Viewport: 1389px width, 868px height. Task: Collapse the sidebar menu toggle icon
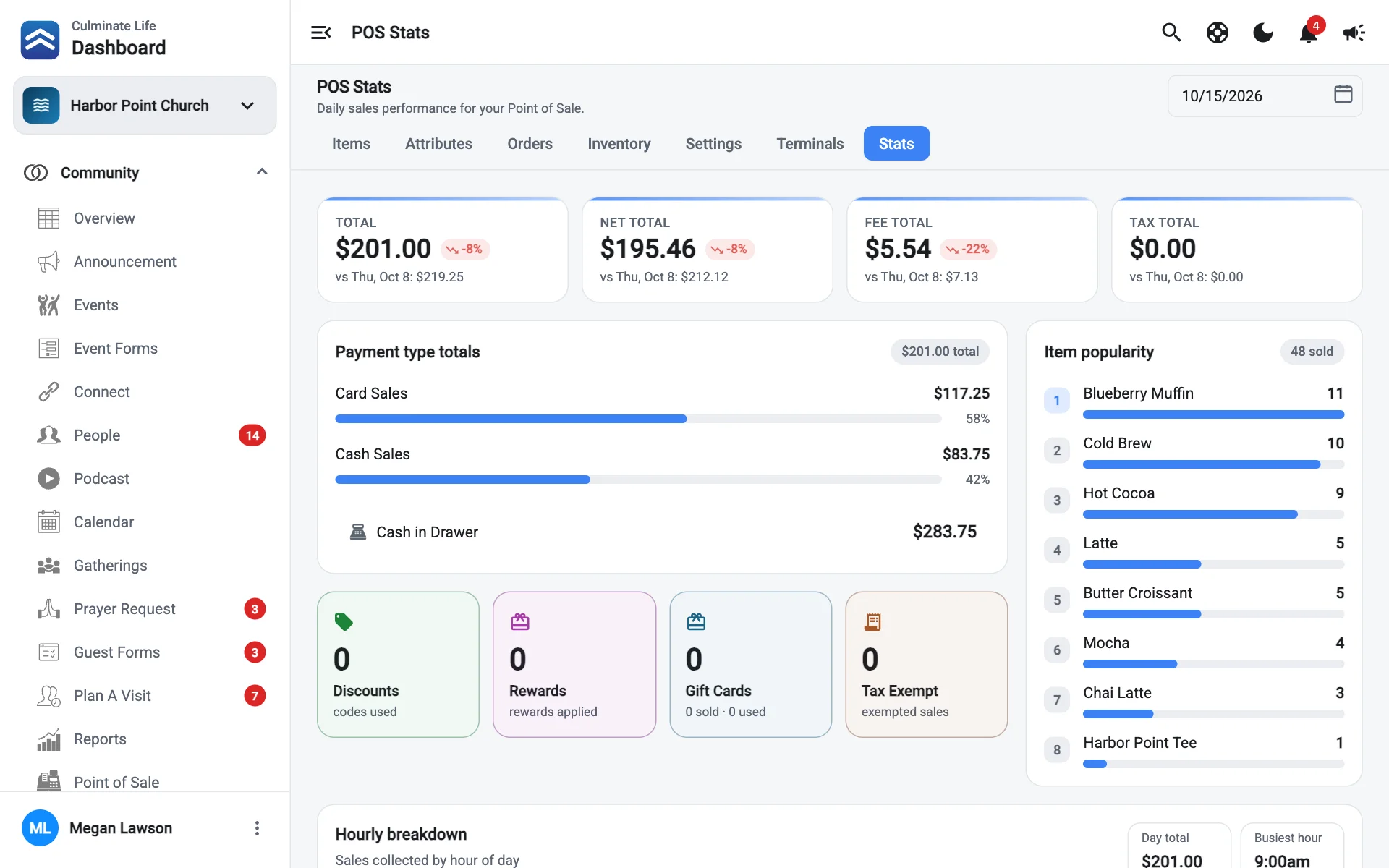tap(320, 33)
